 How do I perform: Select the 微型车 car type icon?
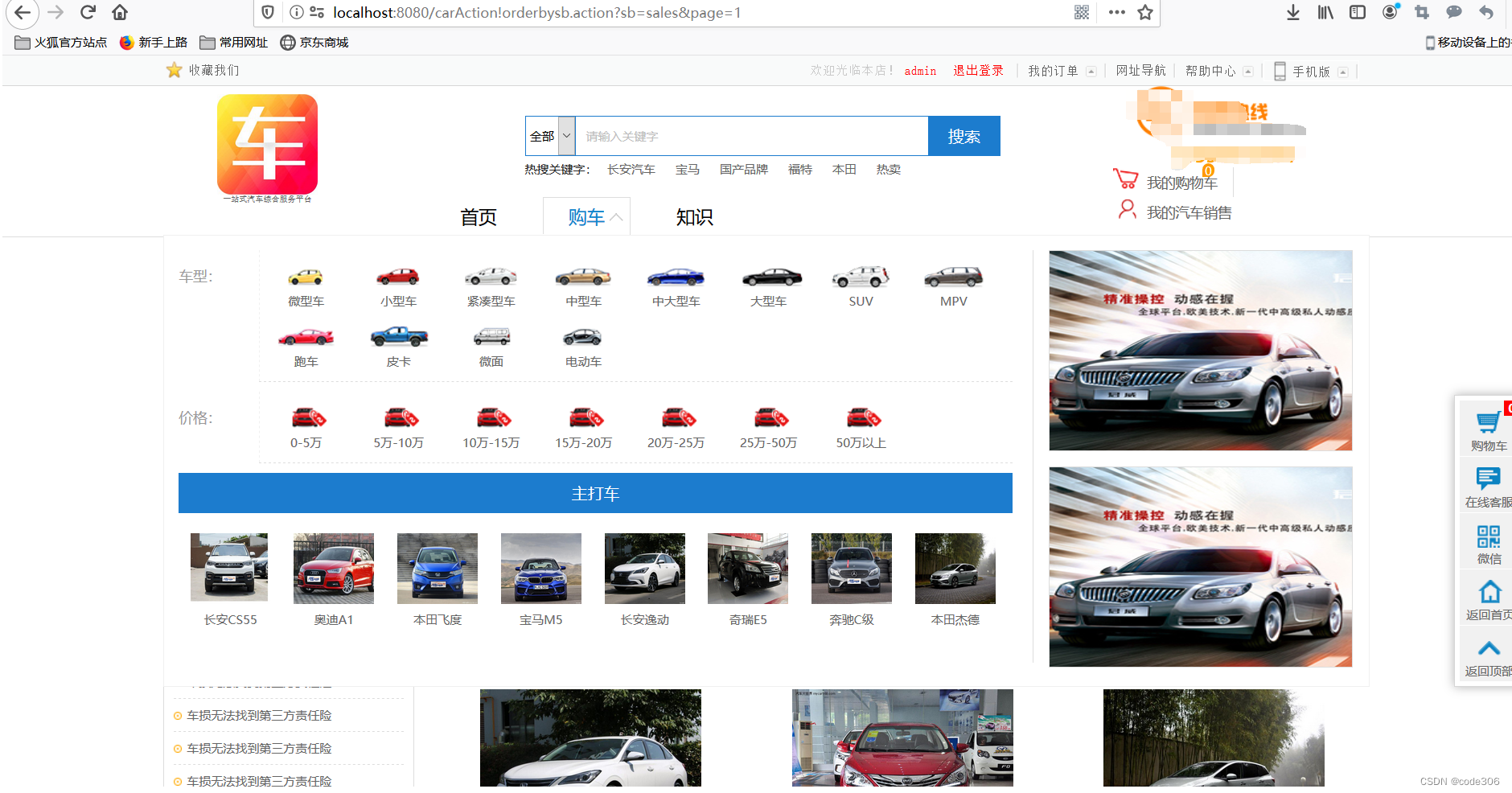point(306,277)
